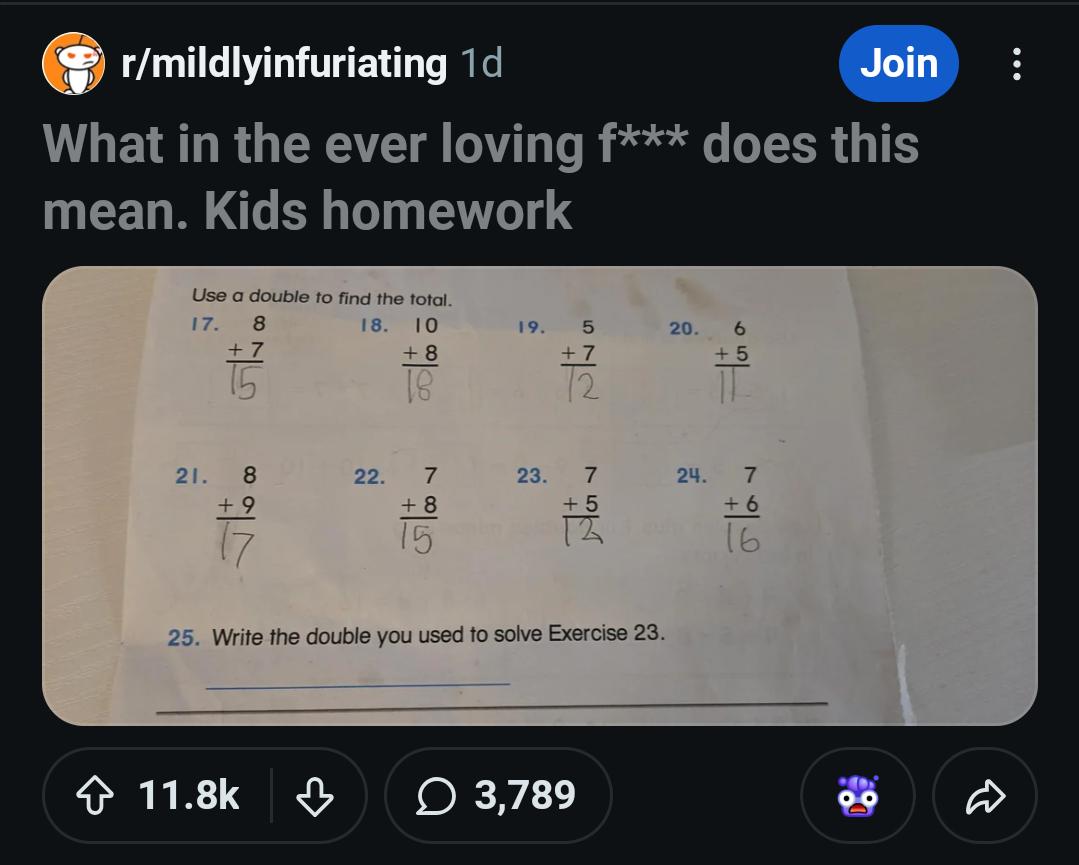
Task: Click "Use a double to find the total" text
Action: [321, 297]
